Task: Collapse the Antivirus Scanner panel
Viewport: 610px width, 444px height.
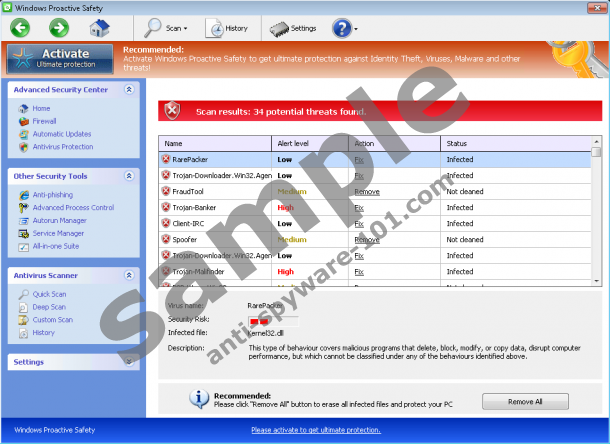Action: 129,275
